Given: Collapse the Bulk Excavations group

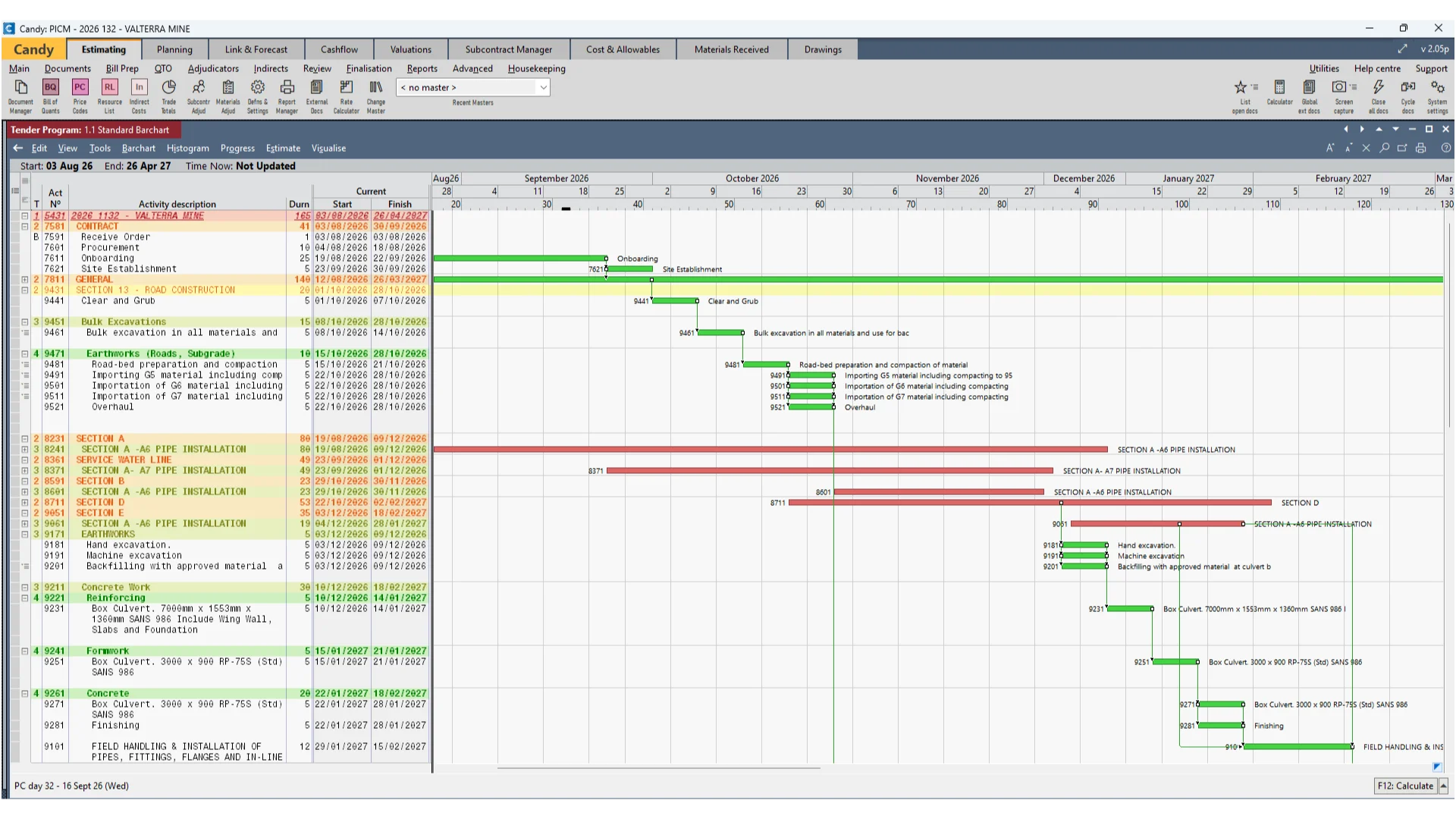Looking at the screenshot, I should click(x=24, y=322).
